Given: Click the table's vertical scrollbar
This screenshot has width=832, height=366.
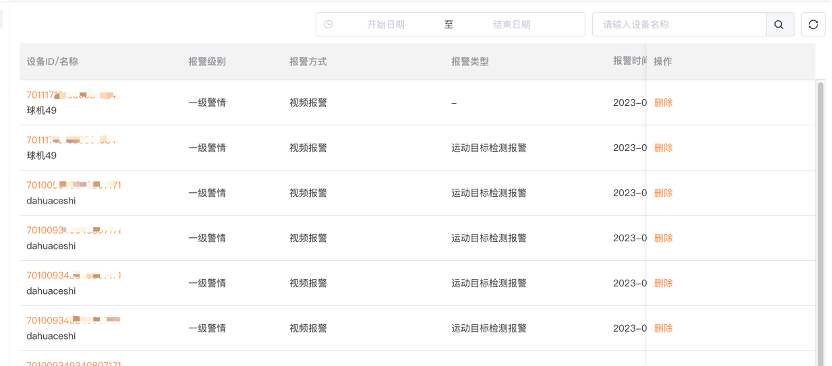Looking at the screenshot, I should click(821, 223).
